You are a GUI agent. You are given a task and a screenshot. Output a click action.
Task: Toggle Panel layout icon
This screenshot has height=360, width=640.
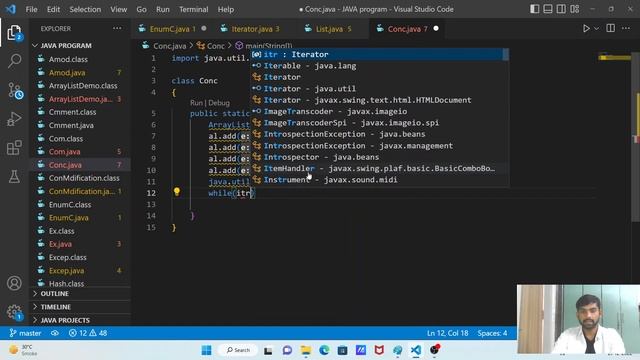click(x=548, y=9)
